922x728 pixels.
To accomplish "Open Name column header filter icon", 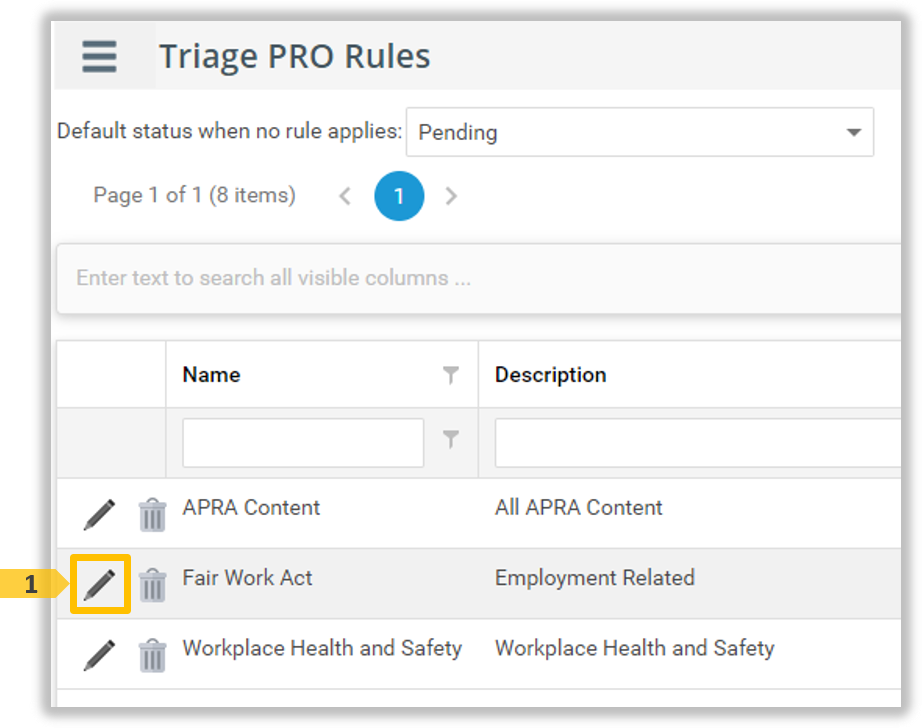I will pyautogui.click(x=451, y=375).
